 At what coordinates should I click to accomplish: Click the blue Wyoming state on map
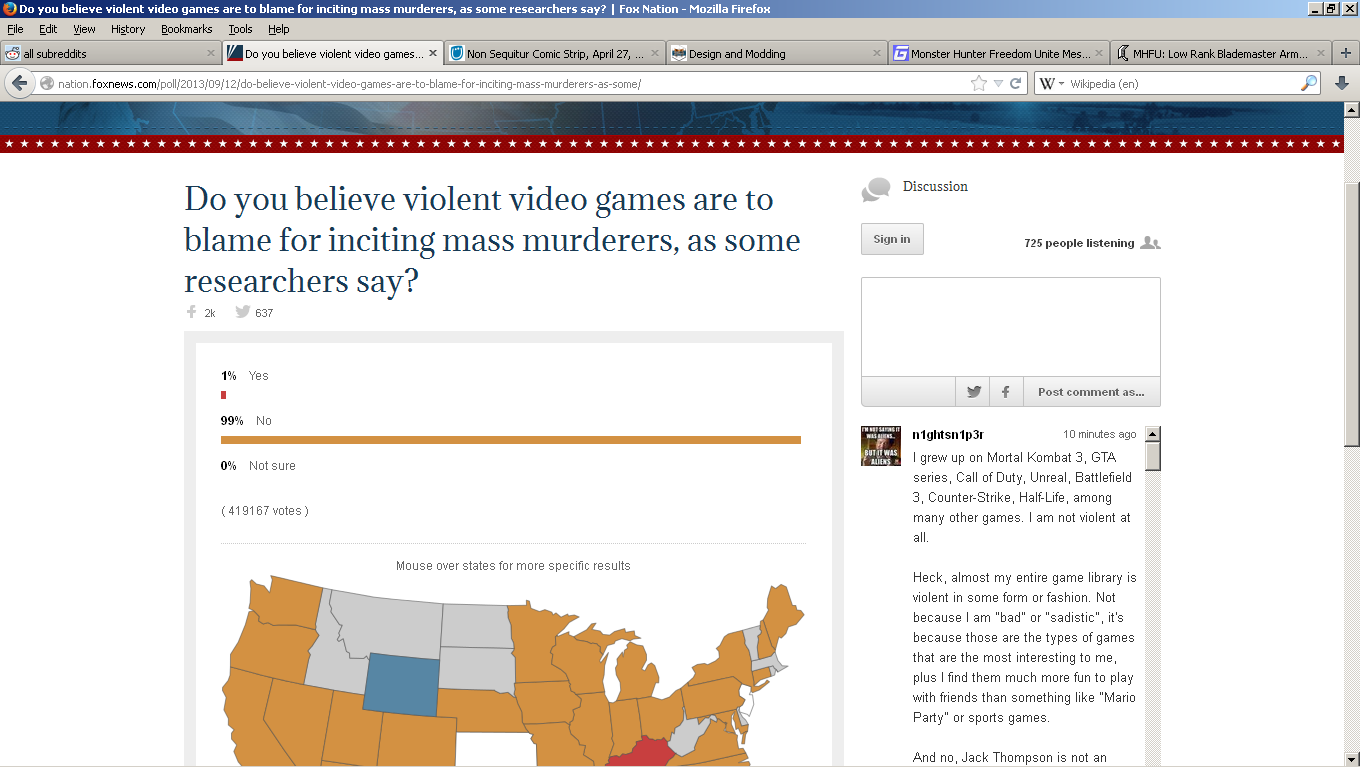coord(400,685)
